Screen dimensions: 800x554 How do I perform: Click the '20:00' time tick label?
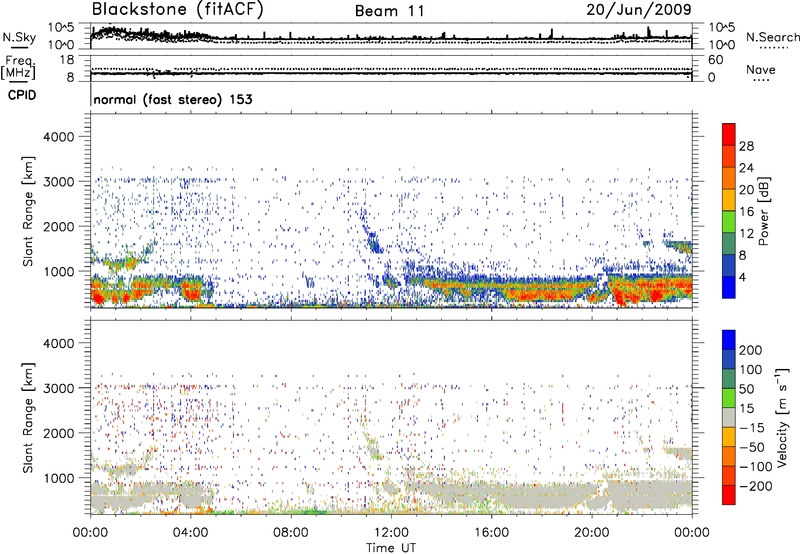[x=591, y=533]
